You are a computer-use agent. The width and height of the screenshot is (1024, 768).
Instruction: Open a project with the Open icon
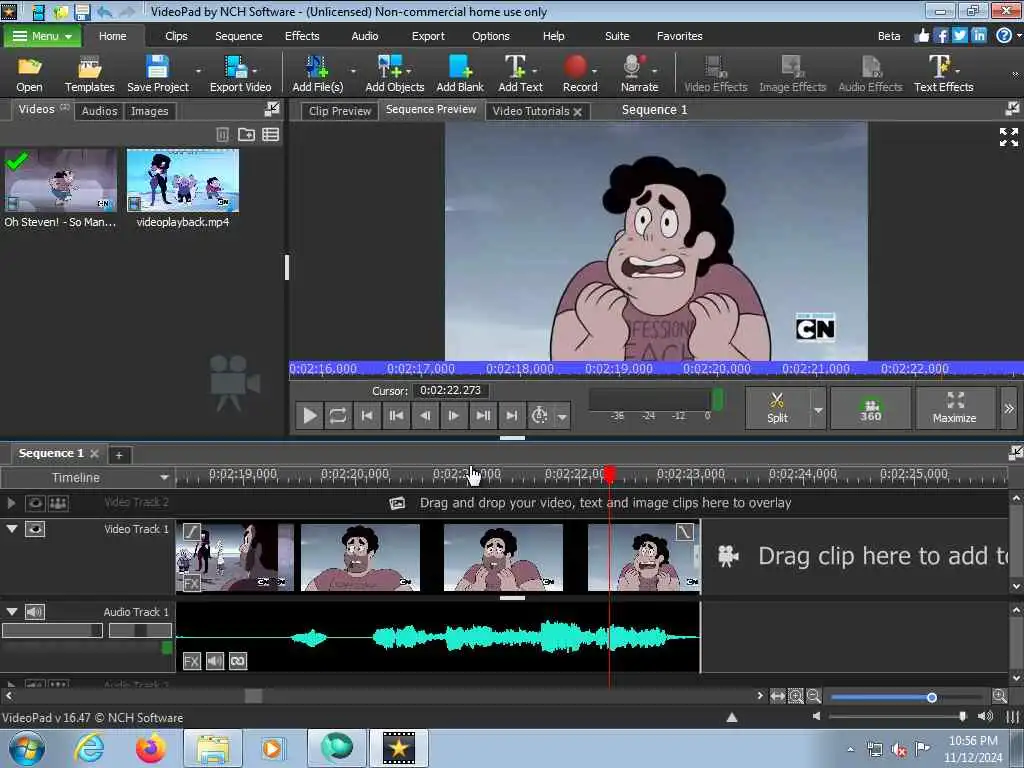click(29, 73)
